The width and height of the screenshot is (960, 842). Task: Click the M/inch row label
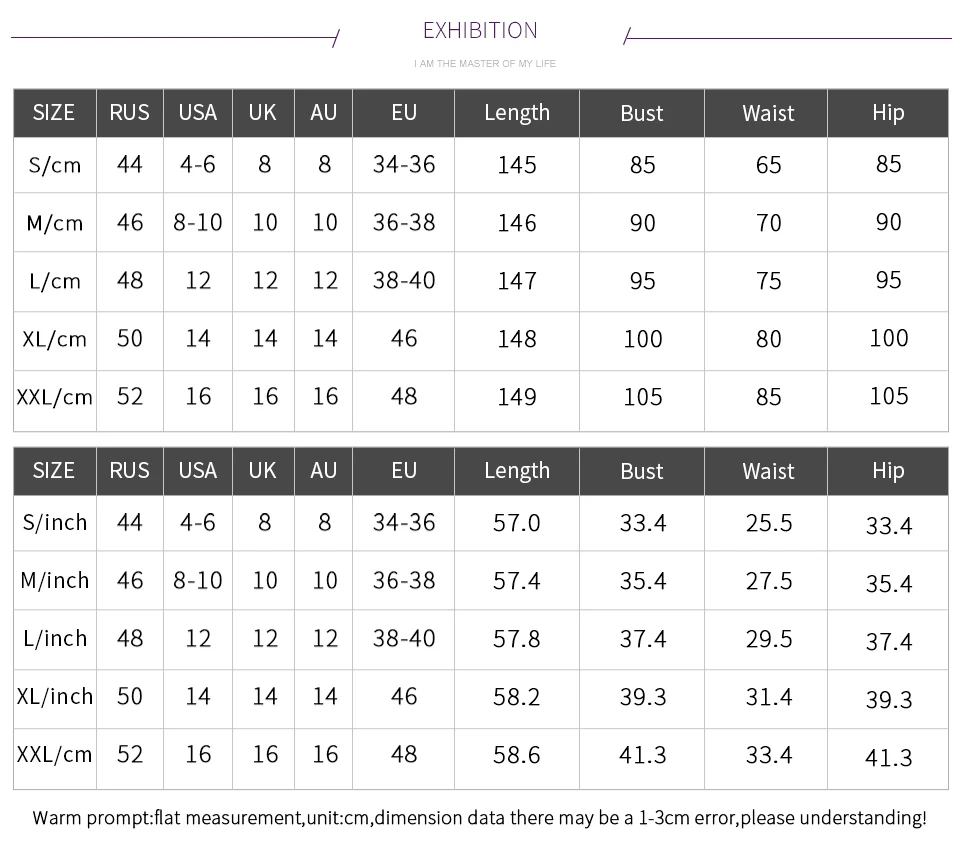point(54,581)
